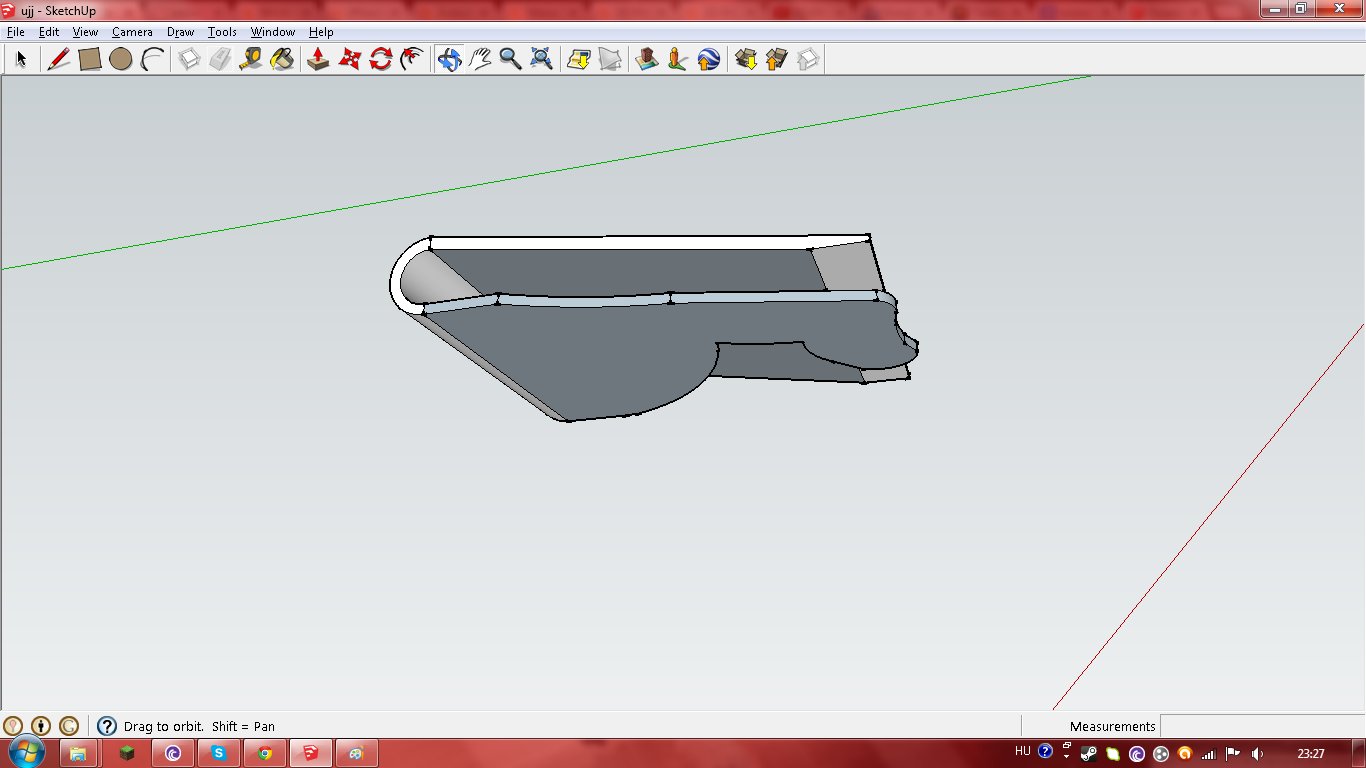Screen dimensions: 1366x768
Task: Choose the Move tool with red arrows
Action: coord(349,59)
